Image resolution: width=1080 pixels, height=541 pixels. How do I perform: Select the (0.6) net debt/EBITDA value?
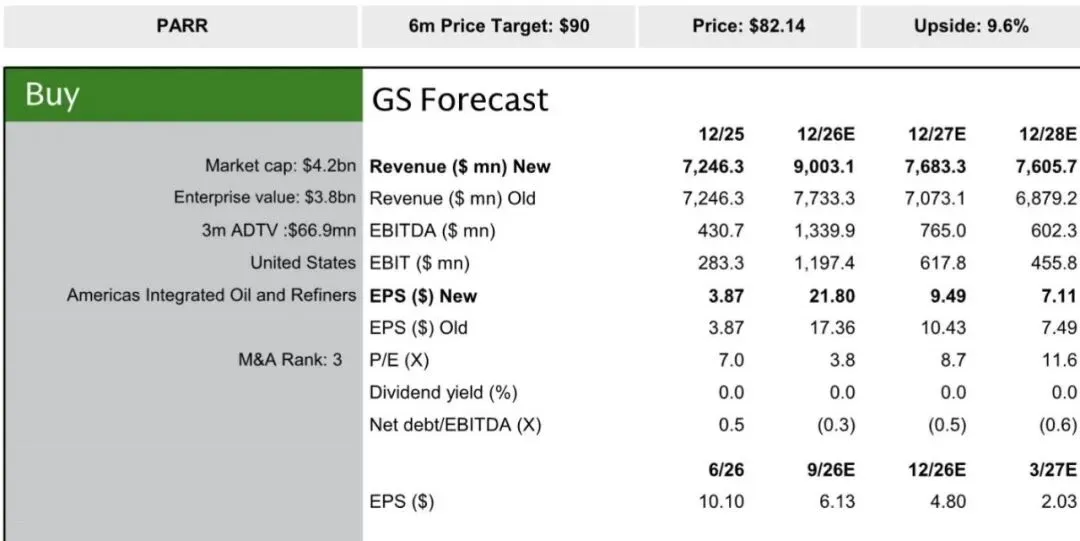click(1058, 425)
